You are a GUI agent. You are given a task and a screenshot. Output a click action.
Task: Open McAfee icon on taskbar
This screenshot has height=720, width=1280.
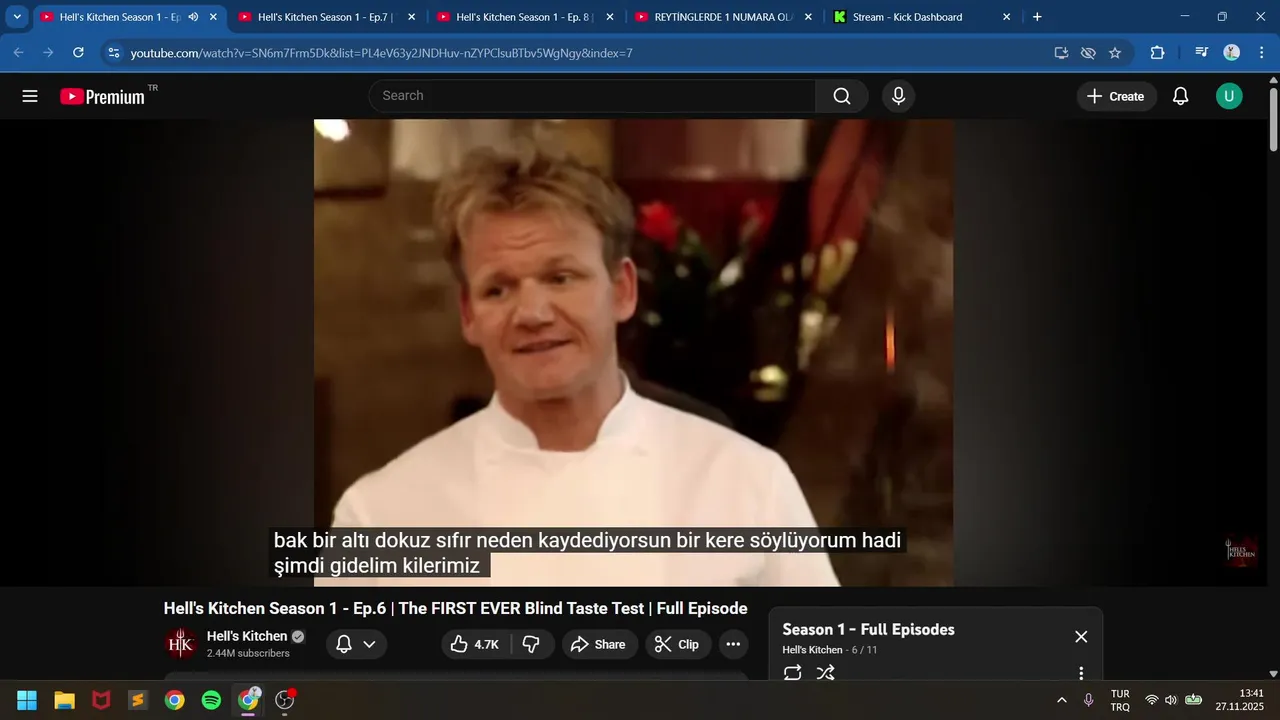(x=101, y=700)
